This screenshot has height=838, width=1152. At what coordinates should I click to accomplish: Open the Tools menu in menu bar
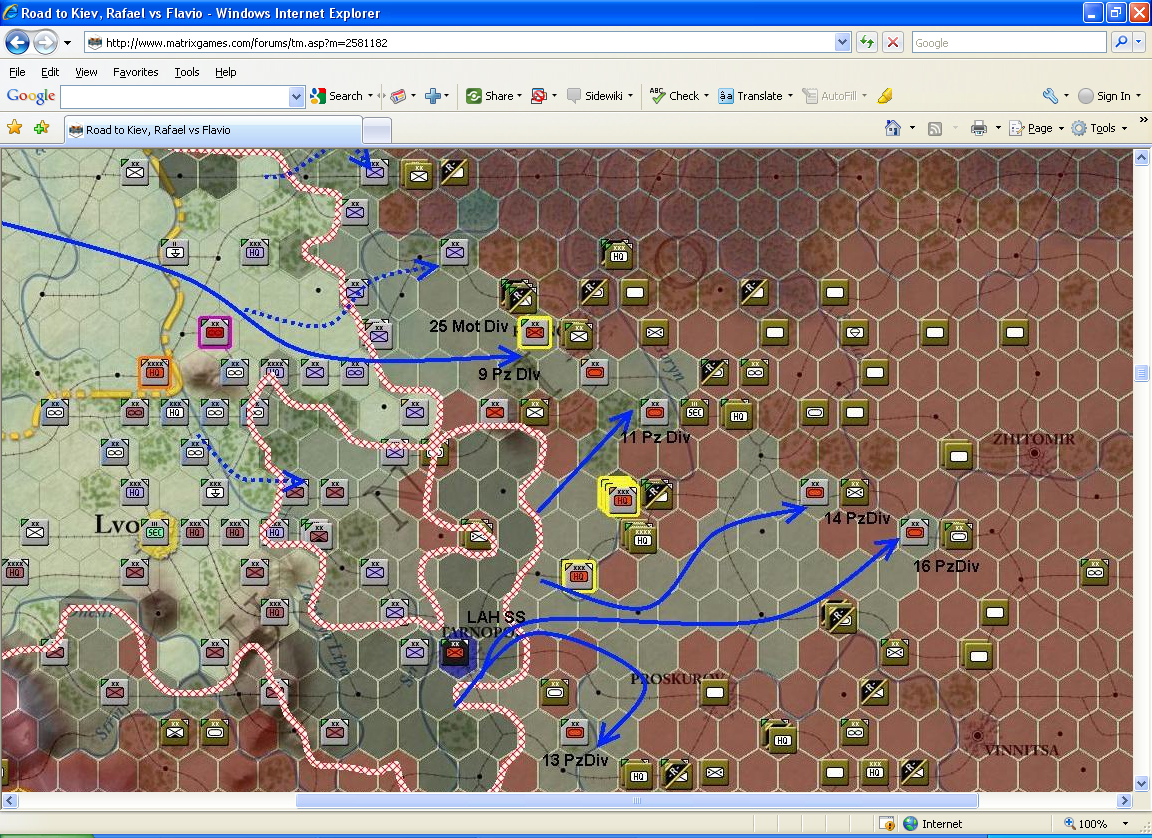(187, 72)
